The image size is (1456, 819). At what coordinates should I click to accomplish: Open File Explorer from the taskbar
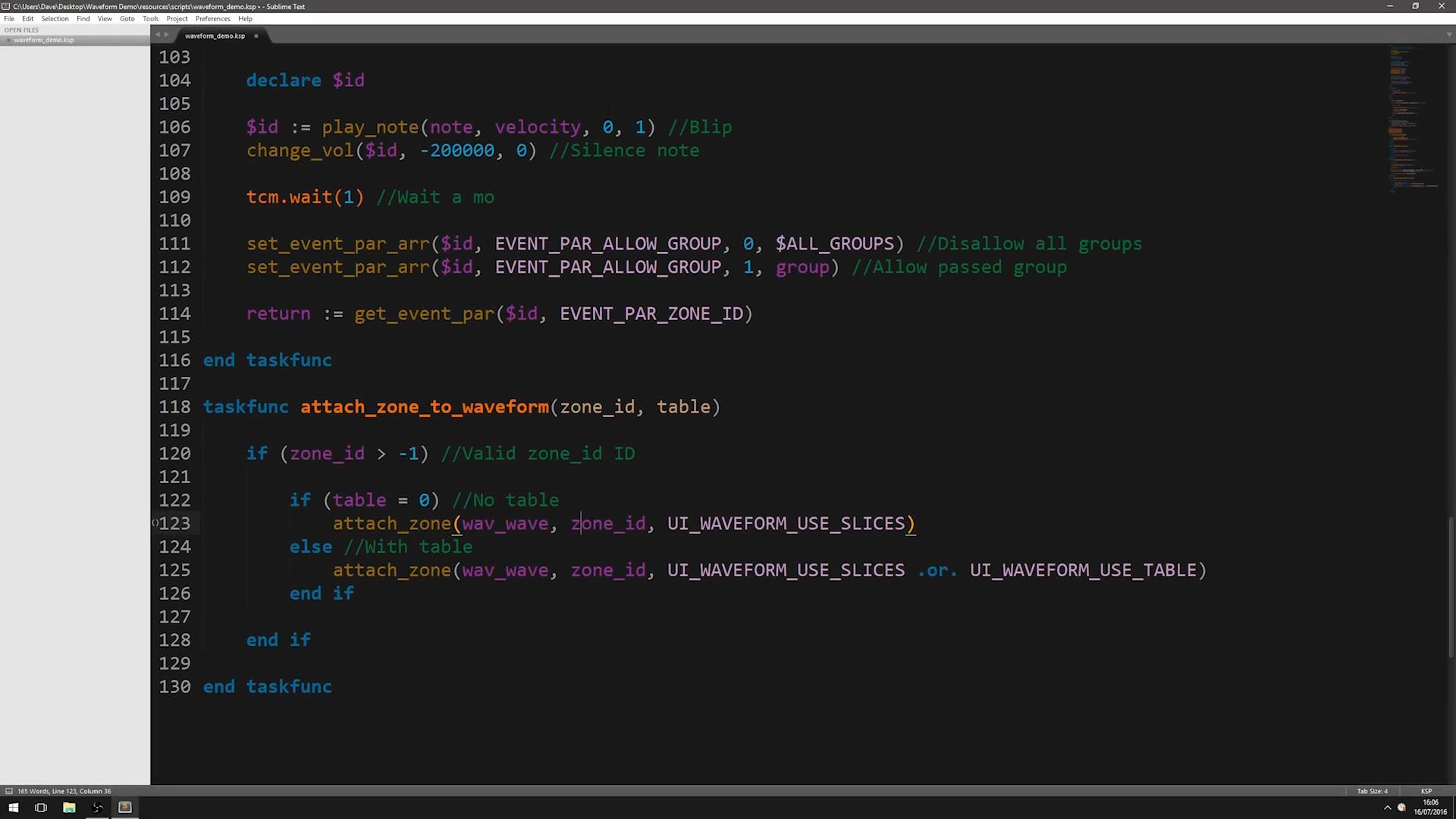[x=69, y=808]
